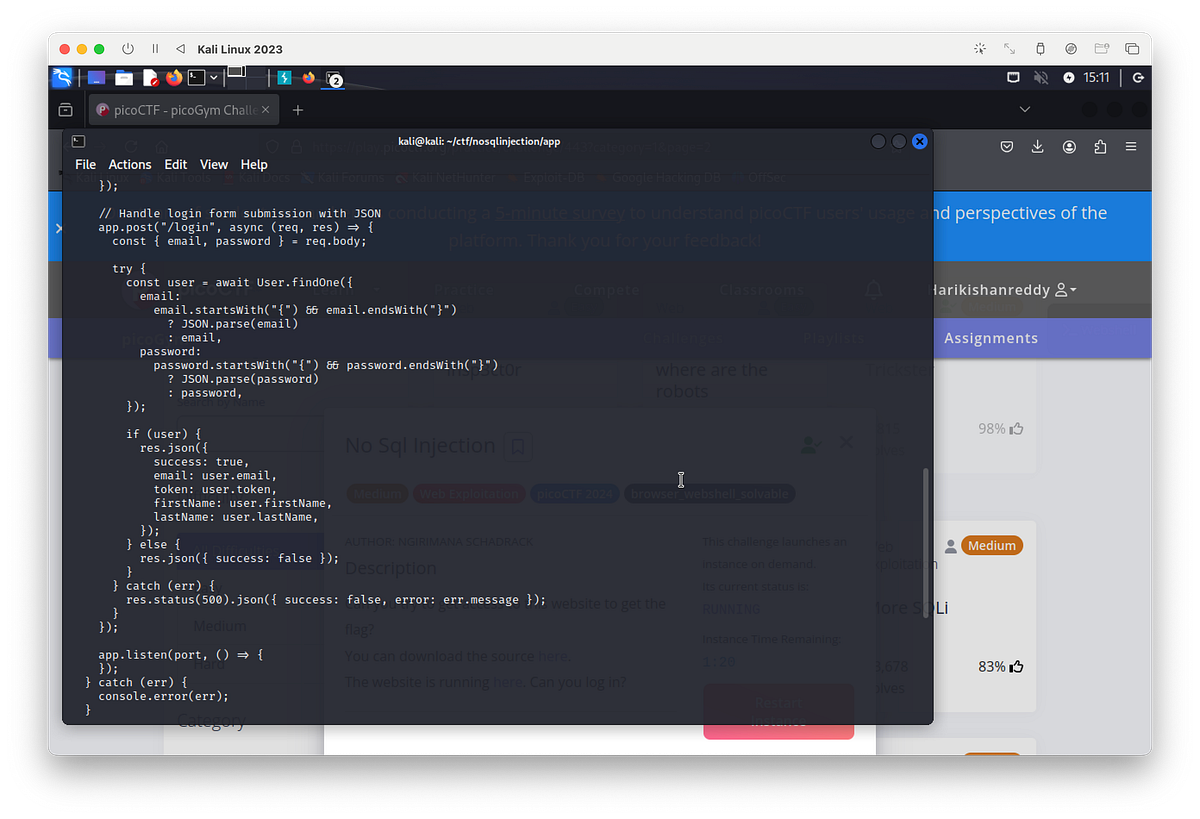Switch to the Assignments tab
This screenshot has width=1200, height=819.
tap(990, 338)
